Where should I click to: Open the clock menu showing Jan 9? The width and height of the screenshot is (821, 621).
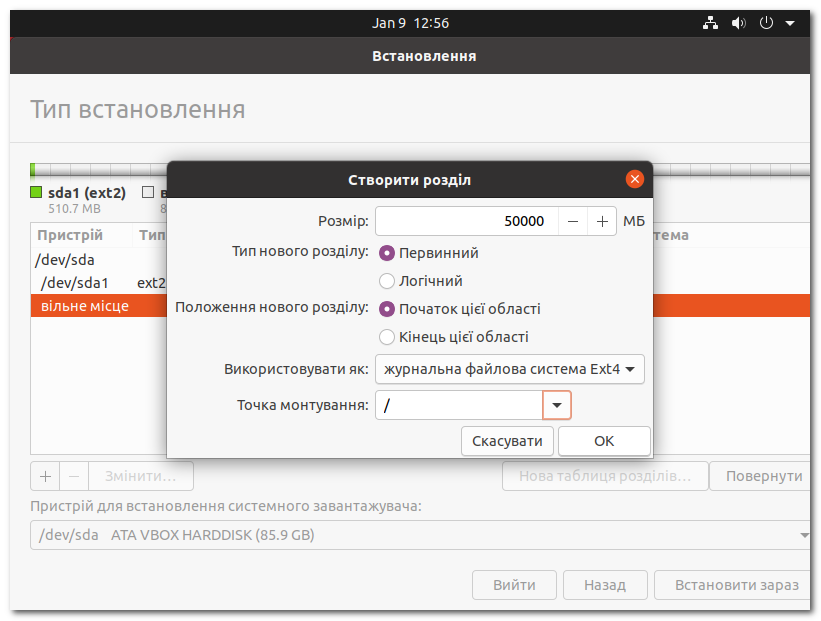tap(411, 22)
